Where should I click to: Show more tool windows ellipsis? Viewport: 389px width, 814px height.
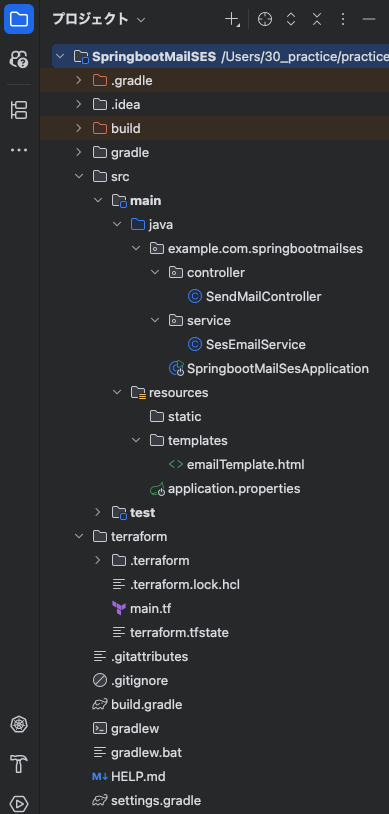(19, 150)
